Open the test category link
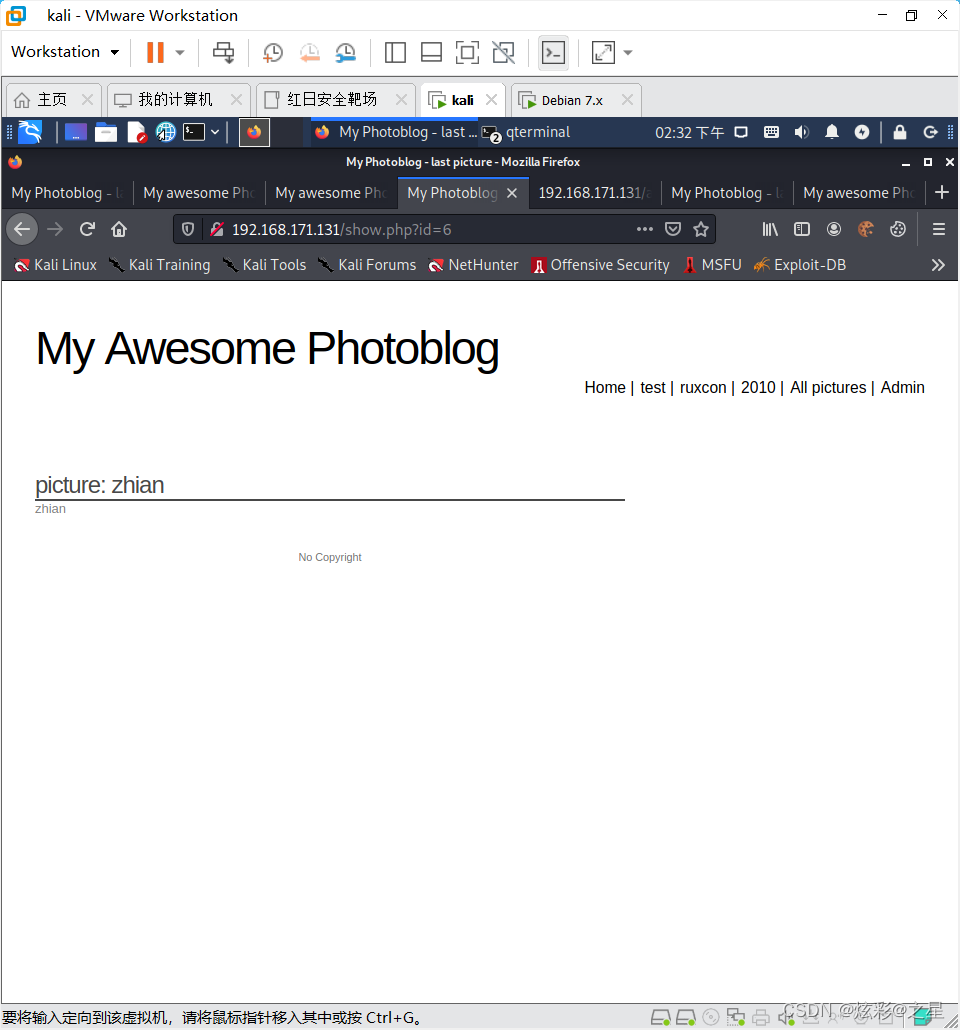The image size is (960, 1030). 652,388
